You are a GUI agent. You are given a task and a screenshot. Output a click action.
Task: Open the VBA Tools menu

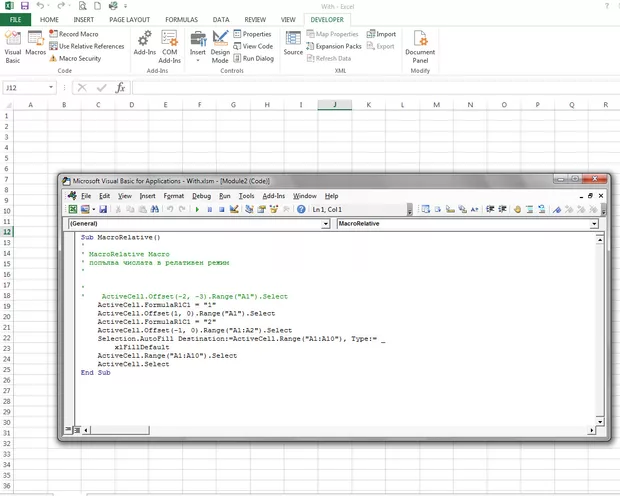tap(246, 196)
